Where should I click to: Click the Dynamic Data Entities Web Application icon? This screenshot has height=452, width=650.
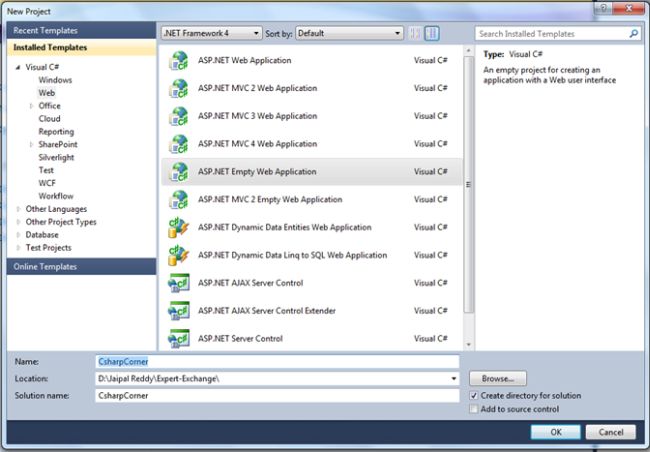179,227
